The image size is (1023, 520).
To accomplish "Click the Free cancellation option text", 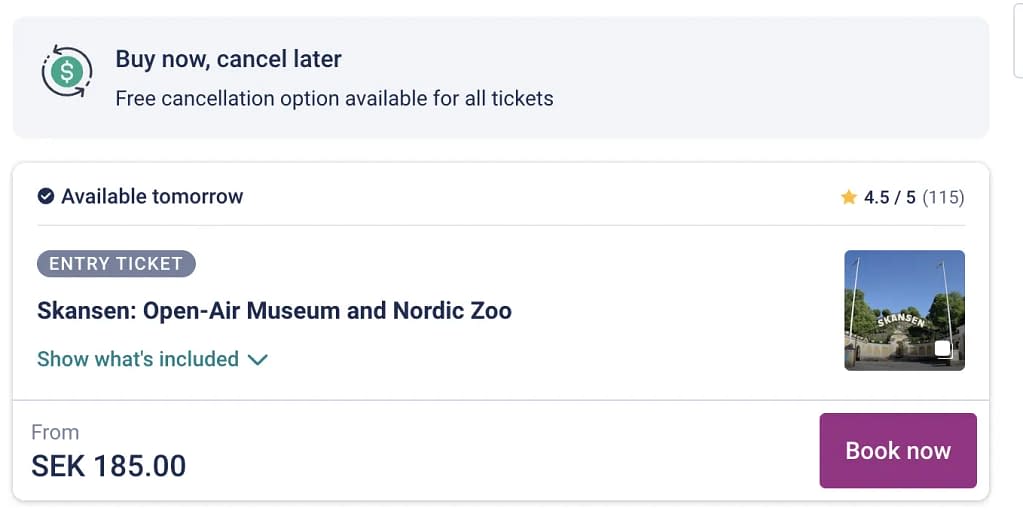I will click(334, 99).
